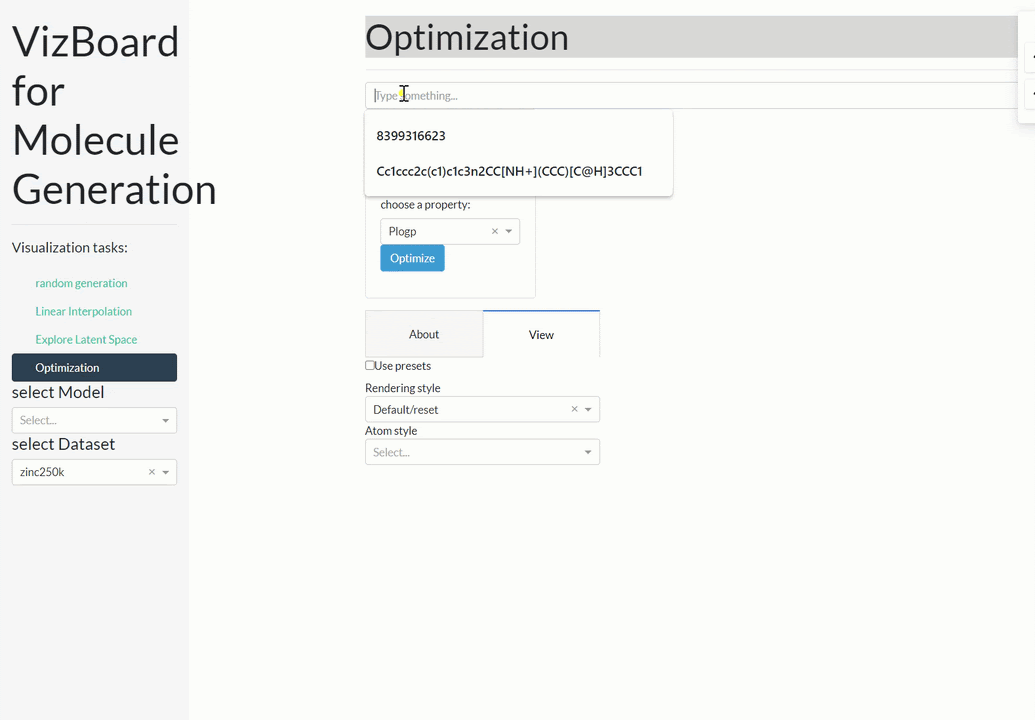Clear the Default/reset rendering style
This screenshot has height=720, width=1035.
tap(574, 409)
